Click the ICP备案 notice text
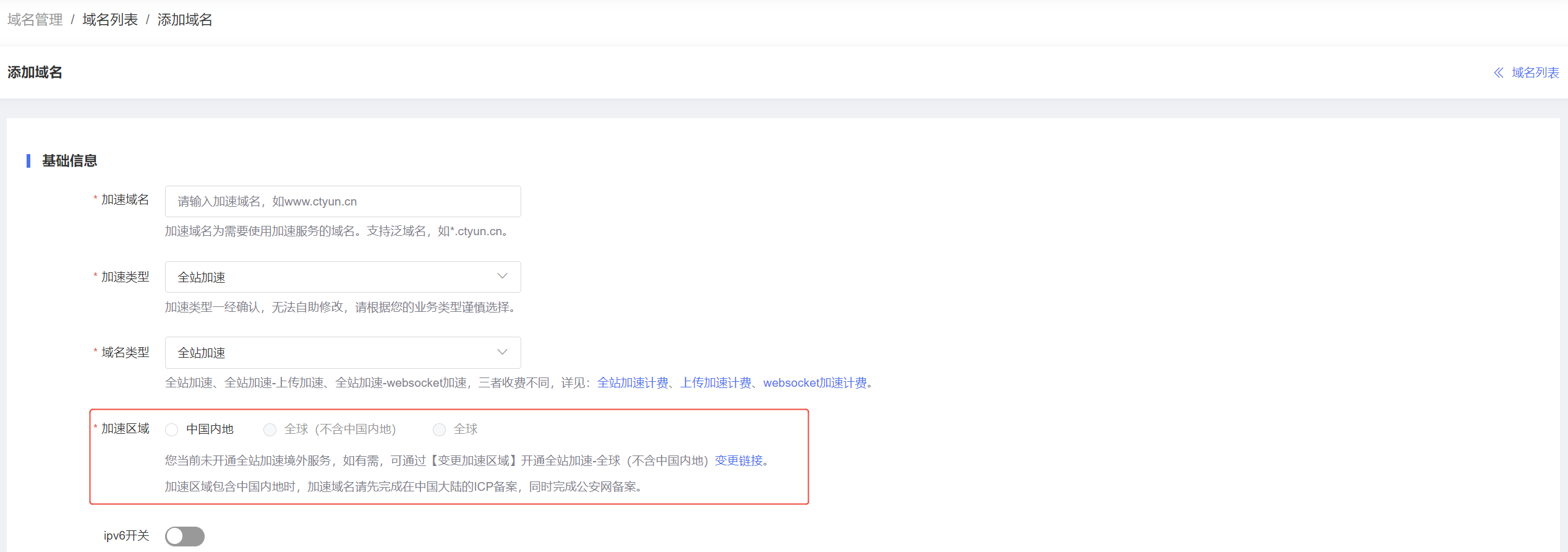This screenshot has height=552, width=1568. (x=406, y=487)
